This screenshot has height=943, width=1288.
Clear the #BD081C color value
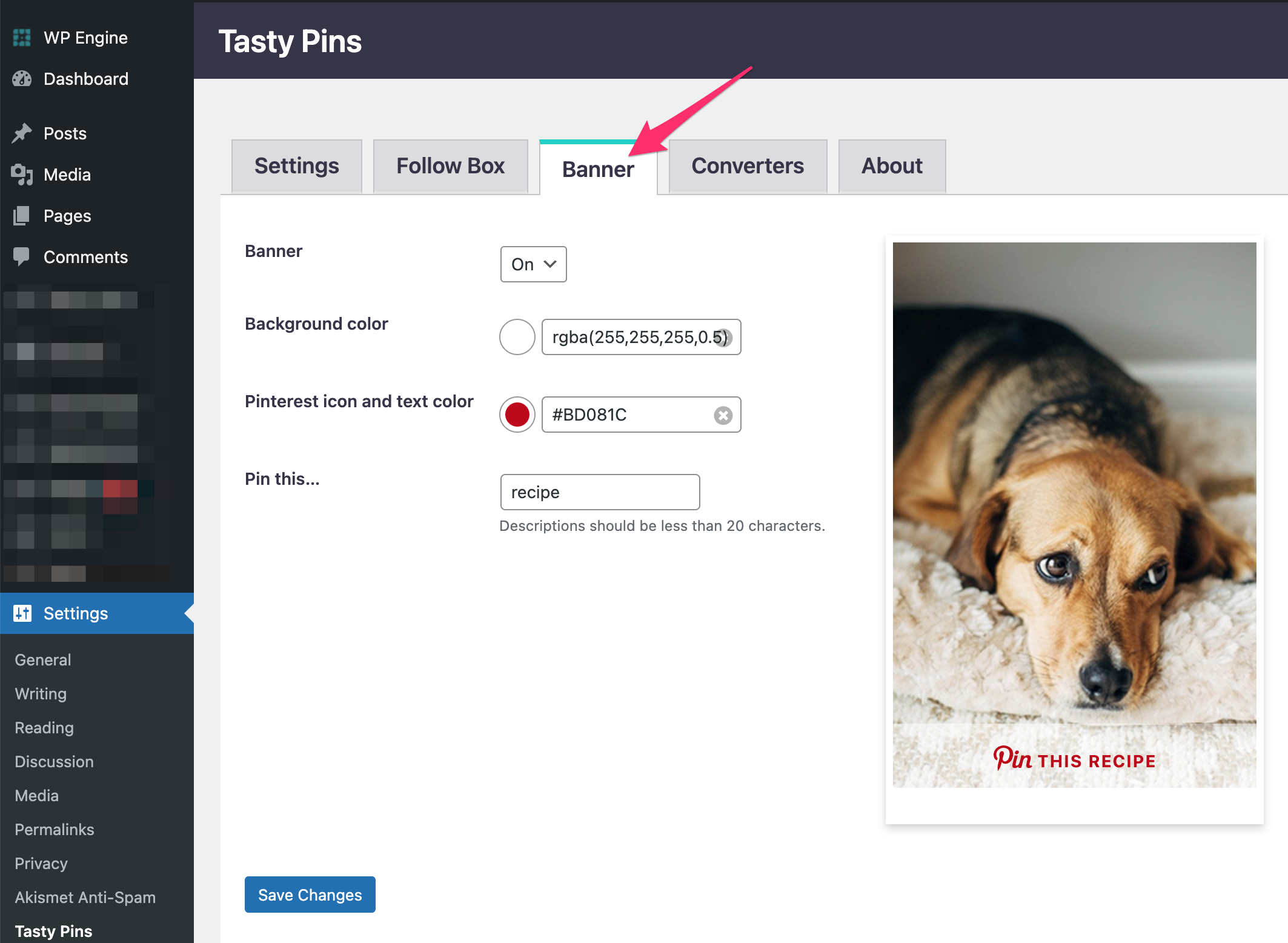[723, 415]
